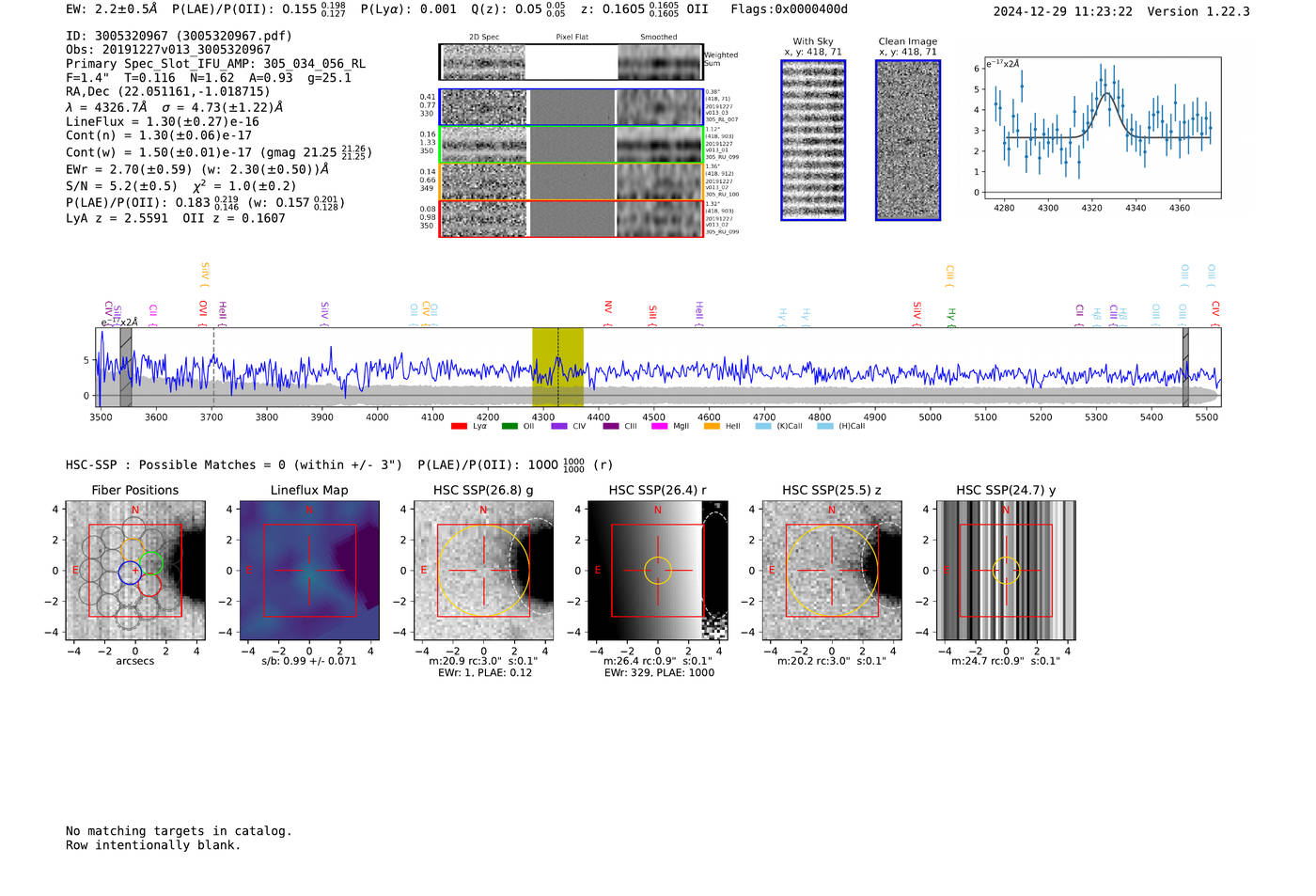Click the 2024-12-29 11:23:22 timestamp

[1063, 11]
